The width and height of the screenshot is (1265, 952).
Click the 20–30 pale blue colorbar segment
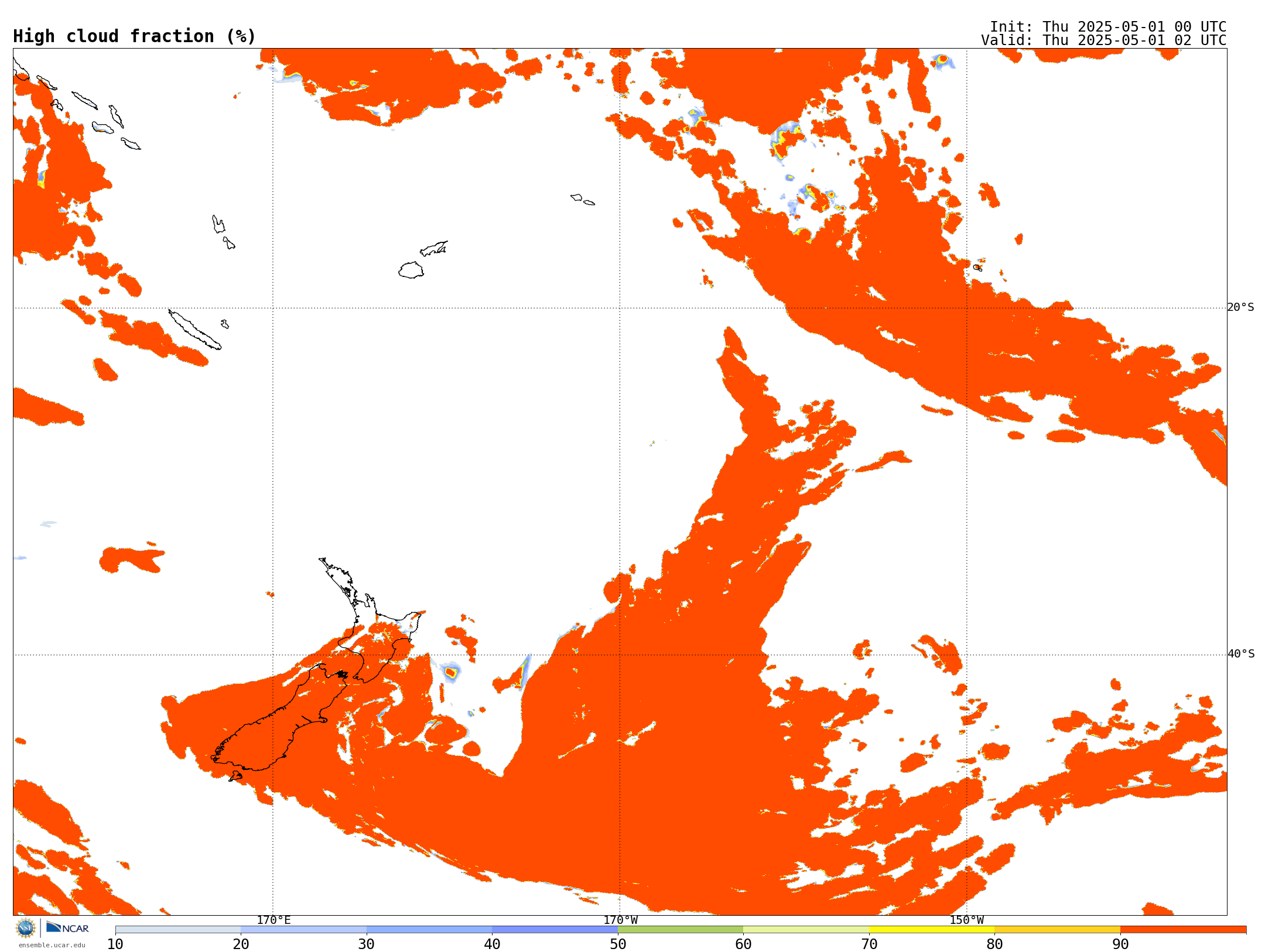coord(303,930)
